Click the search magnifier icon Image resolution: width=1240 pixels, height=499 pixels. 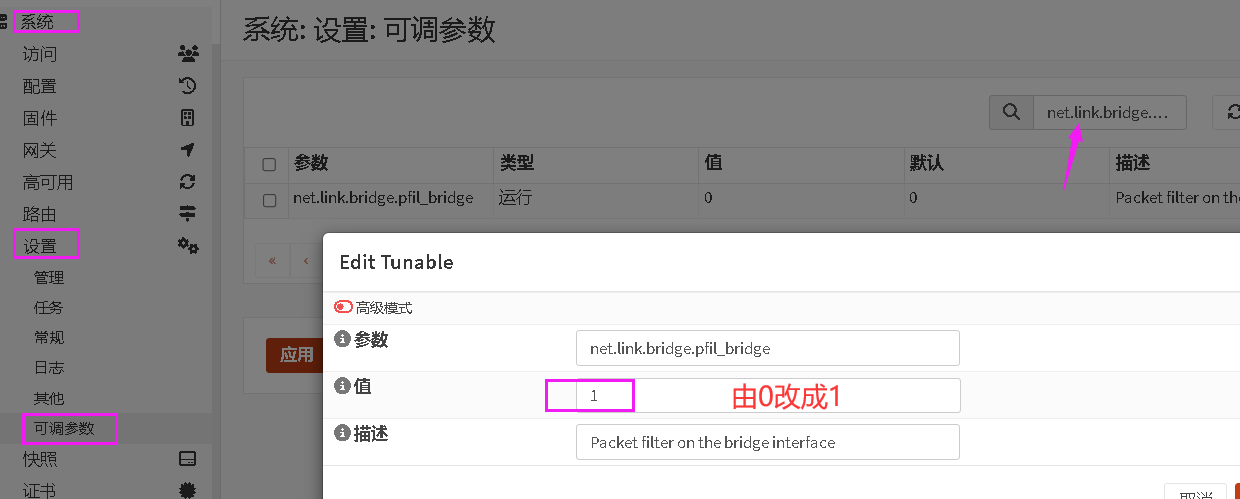click(1011, 113)
